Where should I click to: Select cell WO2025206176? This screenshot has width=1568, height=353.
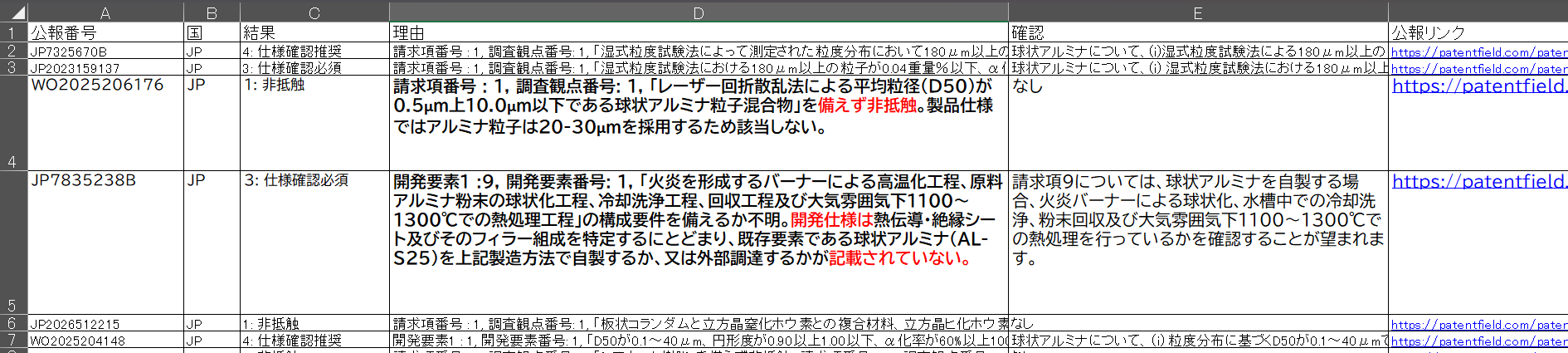click(x=106, y=123)
